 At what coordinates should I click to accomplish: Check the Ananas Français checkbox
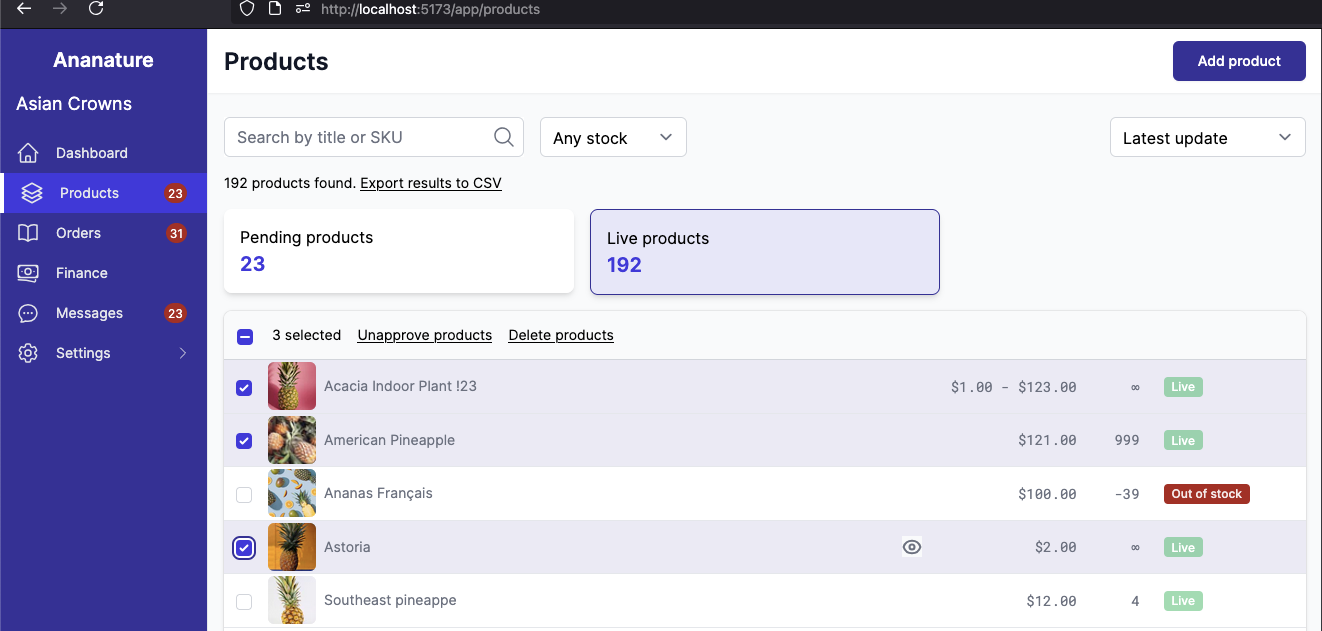244,493
